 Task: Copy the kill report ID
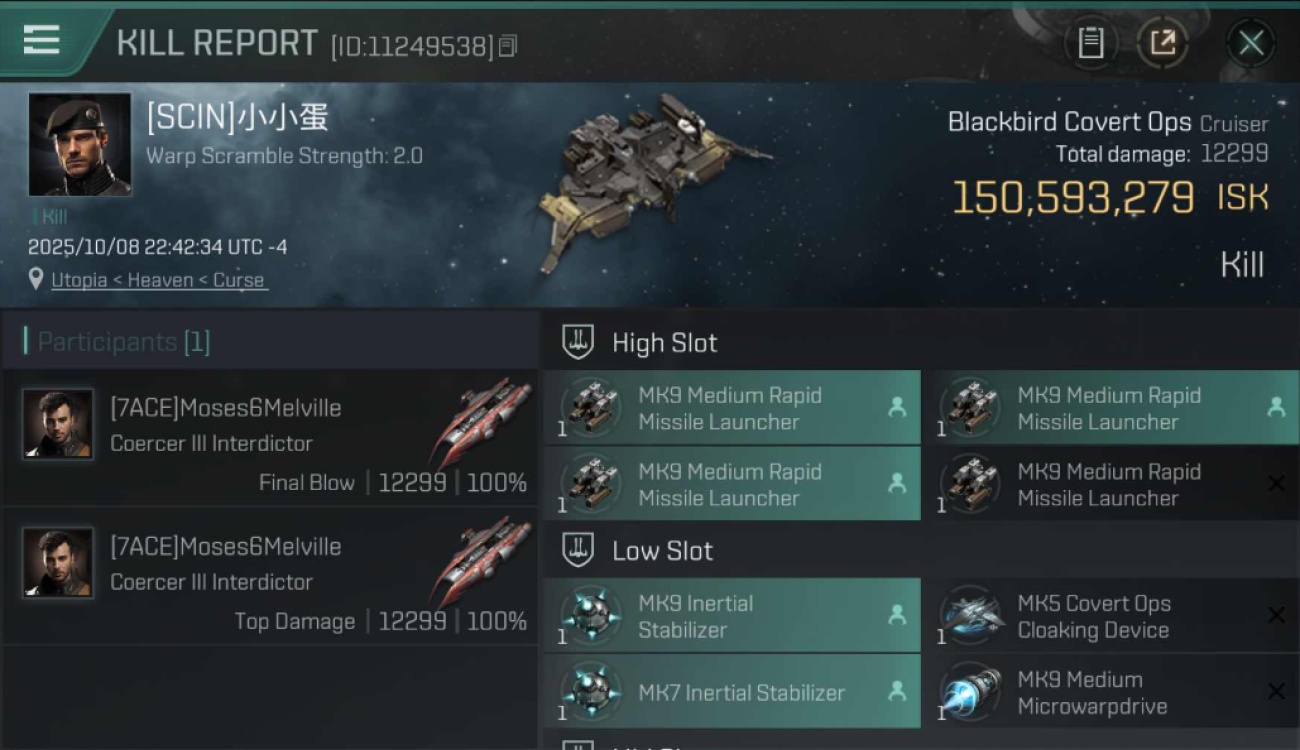click(508, 46)
